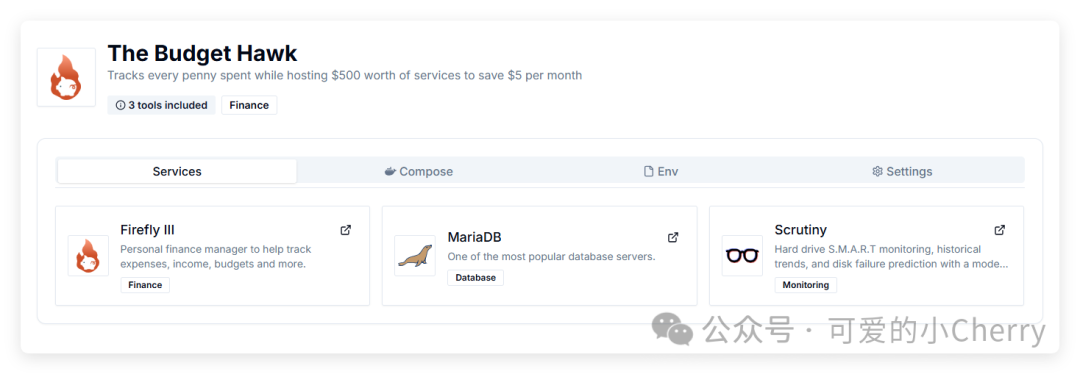
Task: Open the Scrutiny service title
Action: (x=800, y=229)
